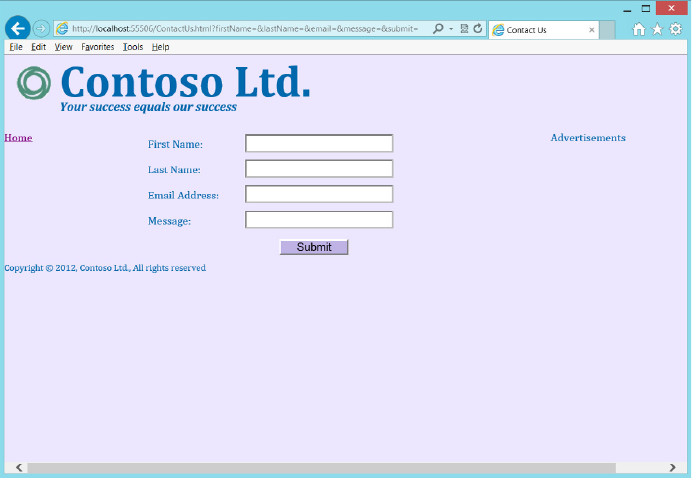Open the Help menu
The width and height of the screenshot is (692, 478).
pyautogui.click(x=160, y=47)
